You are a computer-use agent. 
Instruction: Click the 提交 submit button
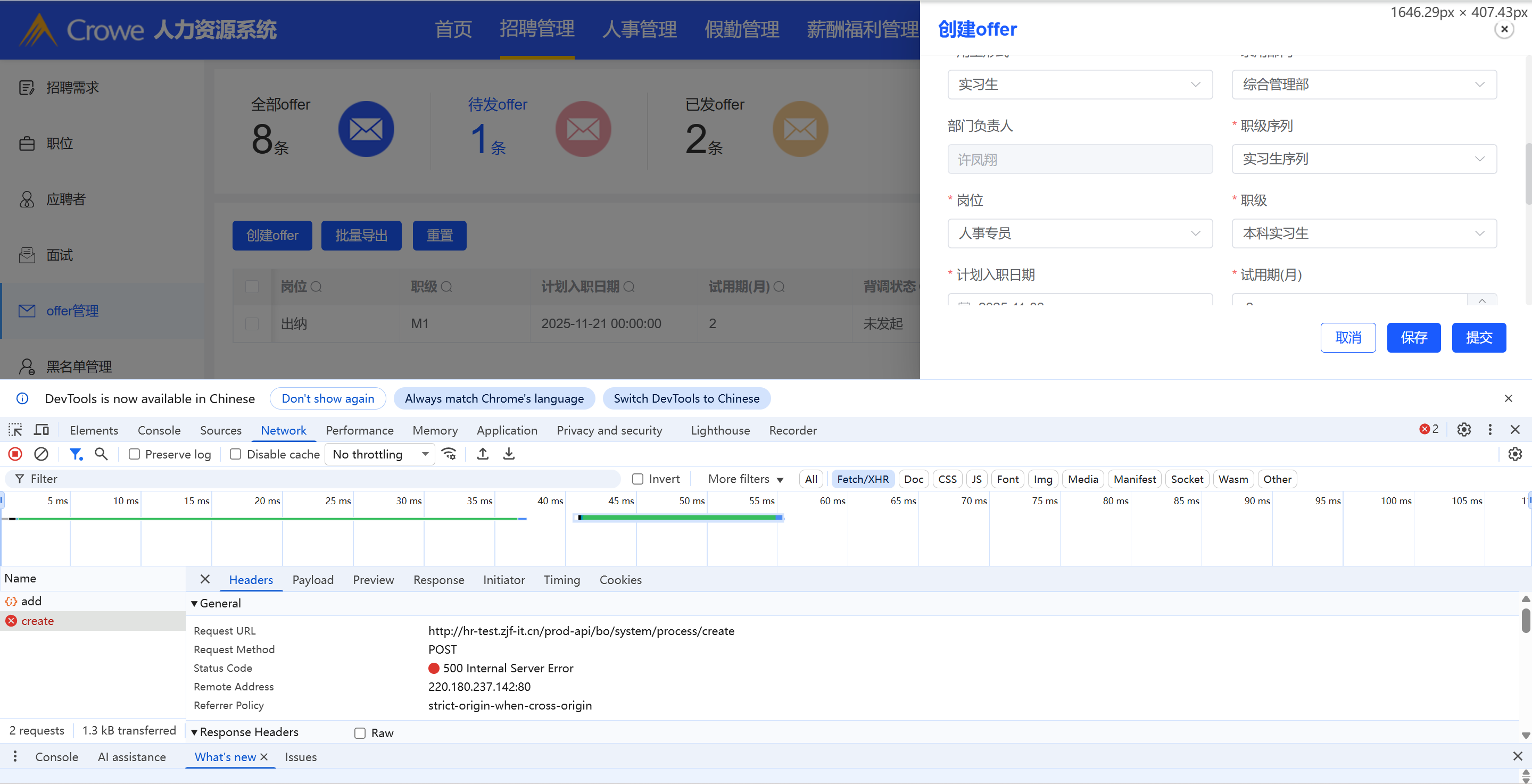tap(1478, 338)
